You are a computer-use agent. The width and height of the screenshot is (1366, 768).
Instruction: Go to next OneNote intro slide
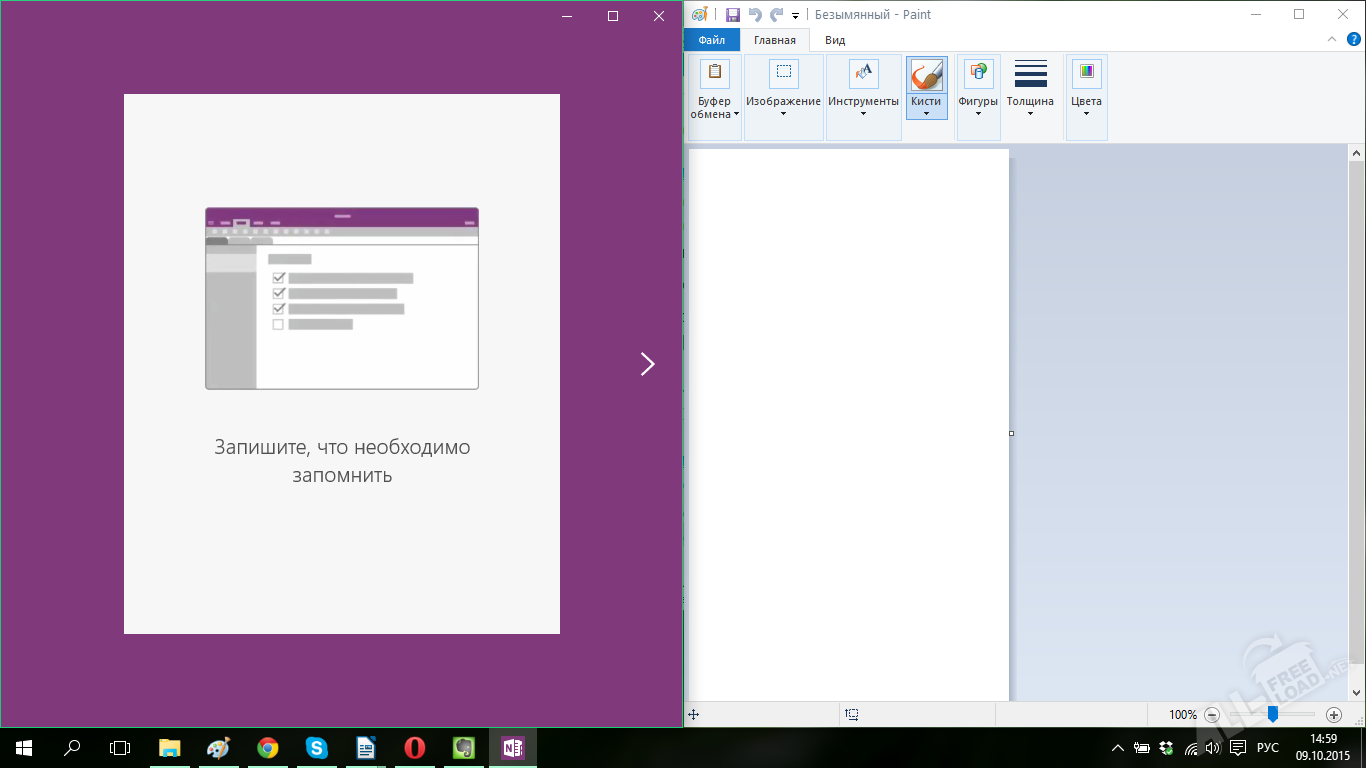pos(647,364)
